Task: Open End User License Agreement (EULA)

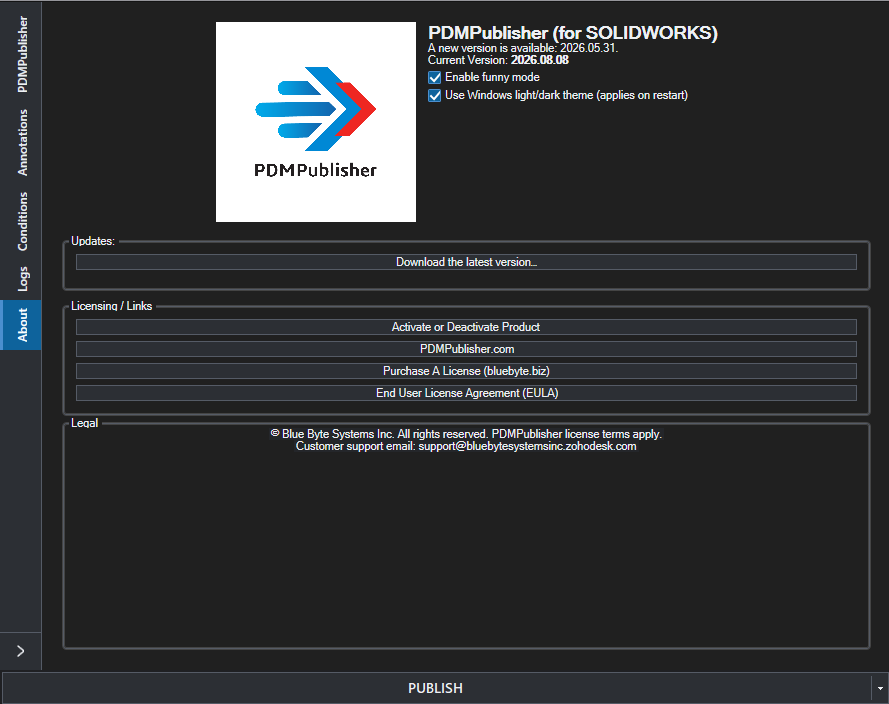Action: coord(466,393)
